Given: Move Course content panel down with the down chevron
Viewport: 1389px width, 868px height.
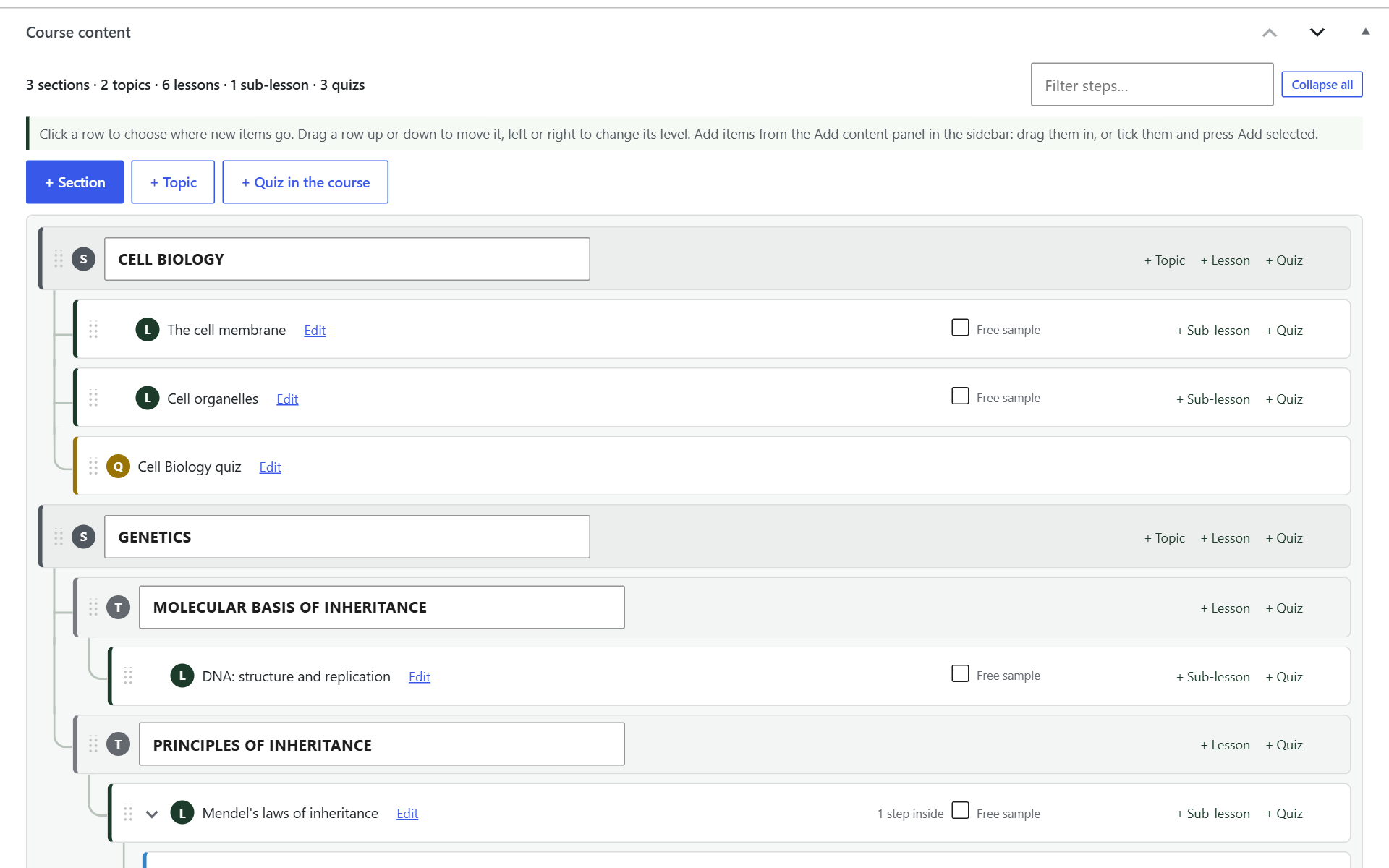Looking at the screenshot, I should pos(1317,33).
